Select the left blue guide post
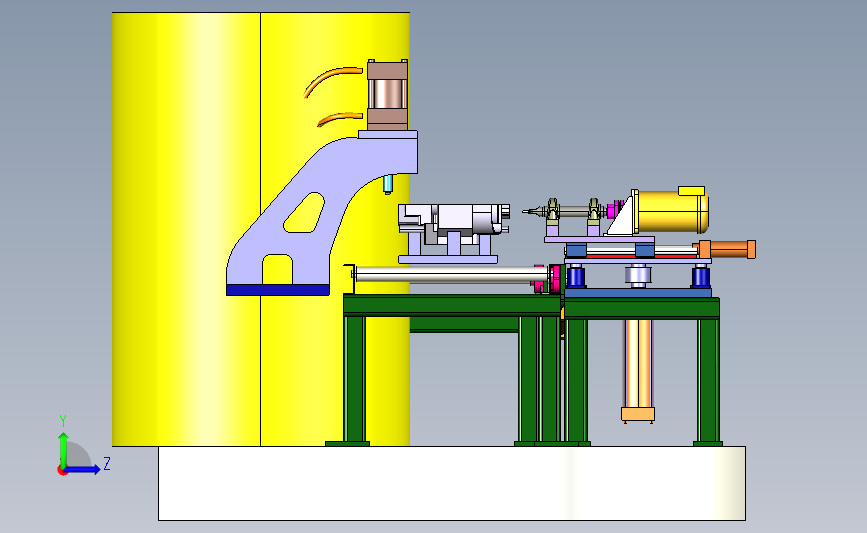This screenshot has height=533, width=867. [x=576, y=276]
